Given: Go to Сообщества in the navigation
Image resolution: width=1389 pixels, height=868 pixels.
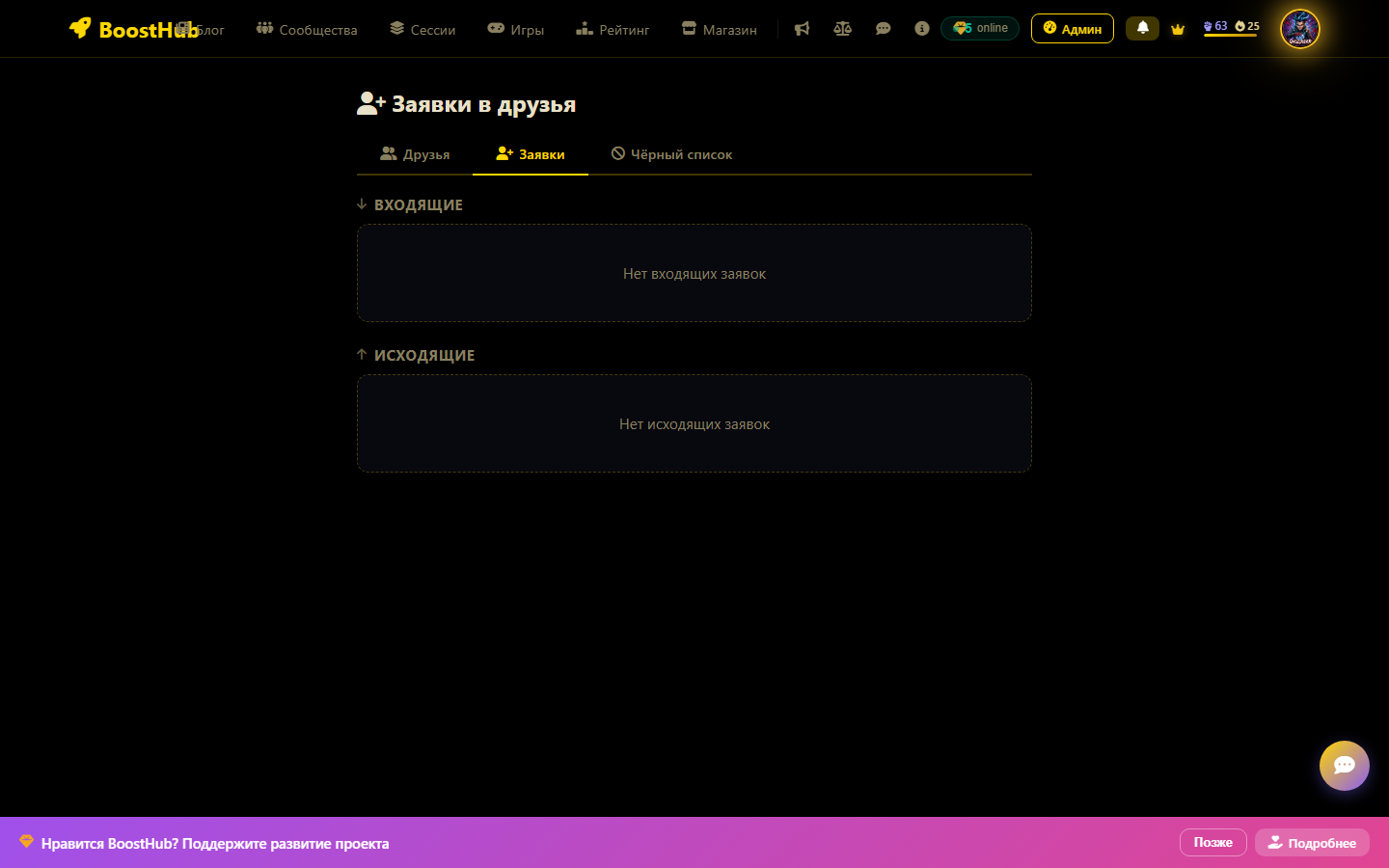Looking at the screenshot, I should click(x=307, y=30).
